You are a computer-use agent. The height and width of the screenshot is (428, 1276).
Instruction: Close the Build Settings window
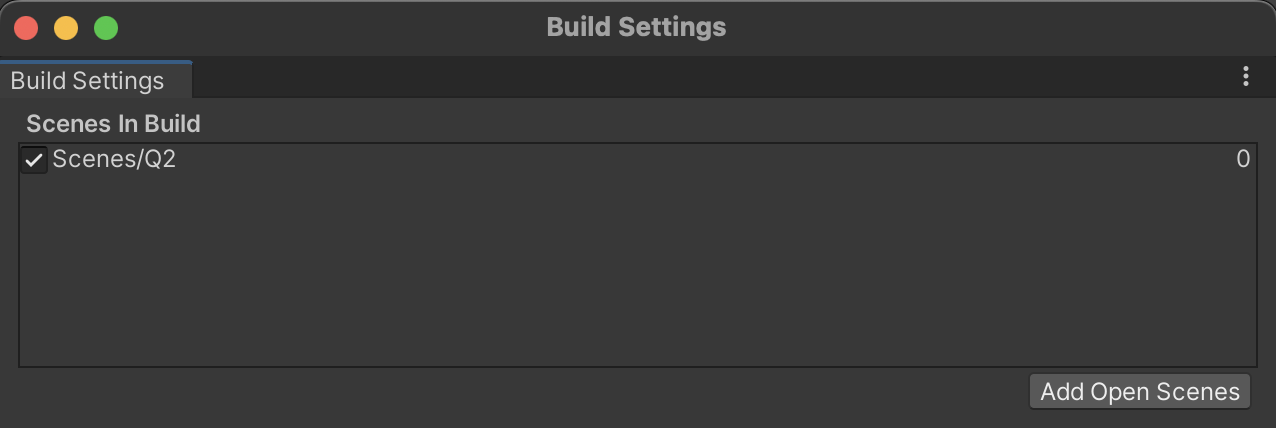26,28
